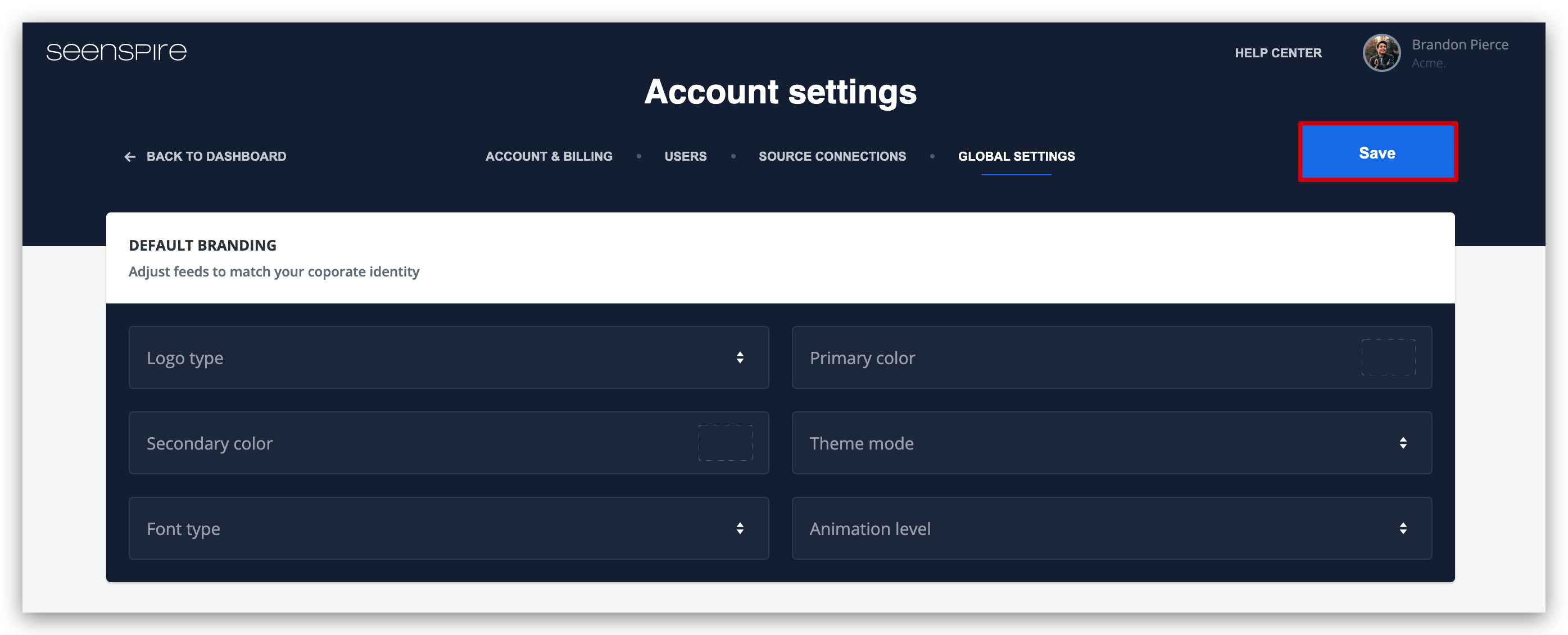Image resolution: width=1568 pixels, height=635 pixels.
Task: Expand the Theme mode selector
Action: (x=1112, y=443)
